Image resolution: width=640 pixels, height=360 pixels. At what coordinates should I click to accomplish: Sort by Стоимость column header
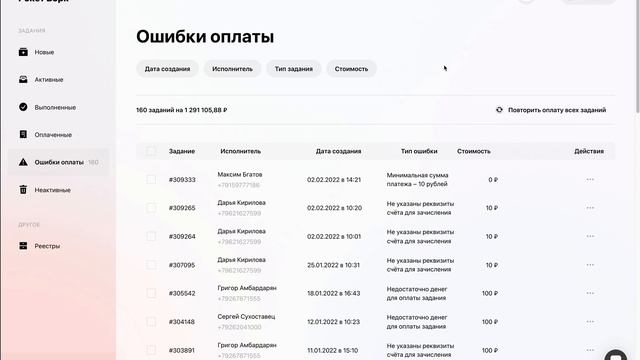point(473,151)
